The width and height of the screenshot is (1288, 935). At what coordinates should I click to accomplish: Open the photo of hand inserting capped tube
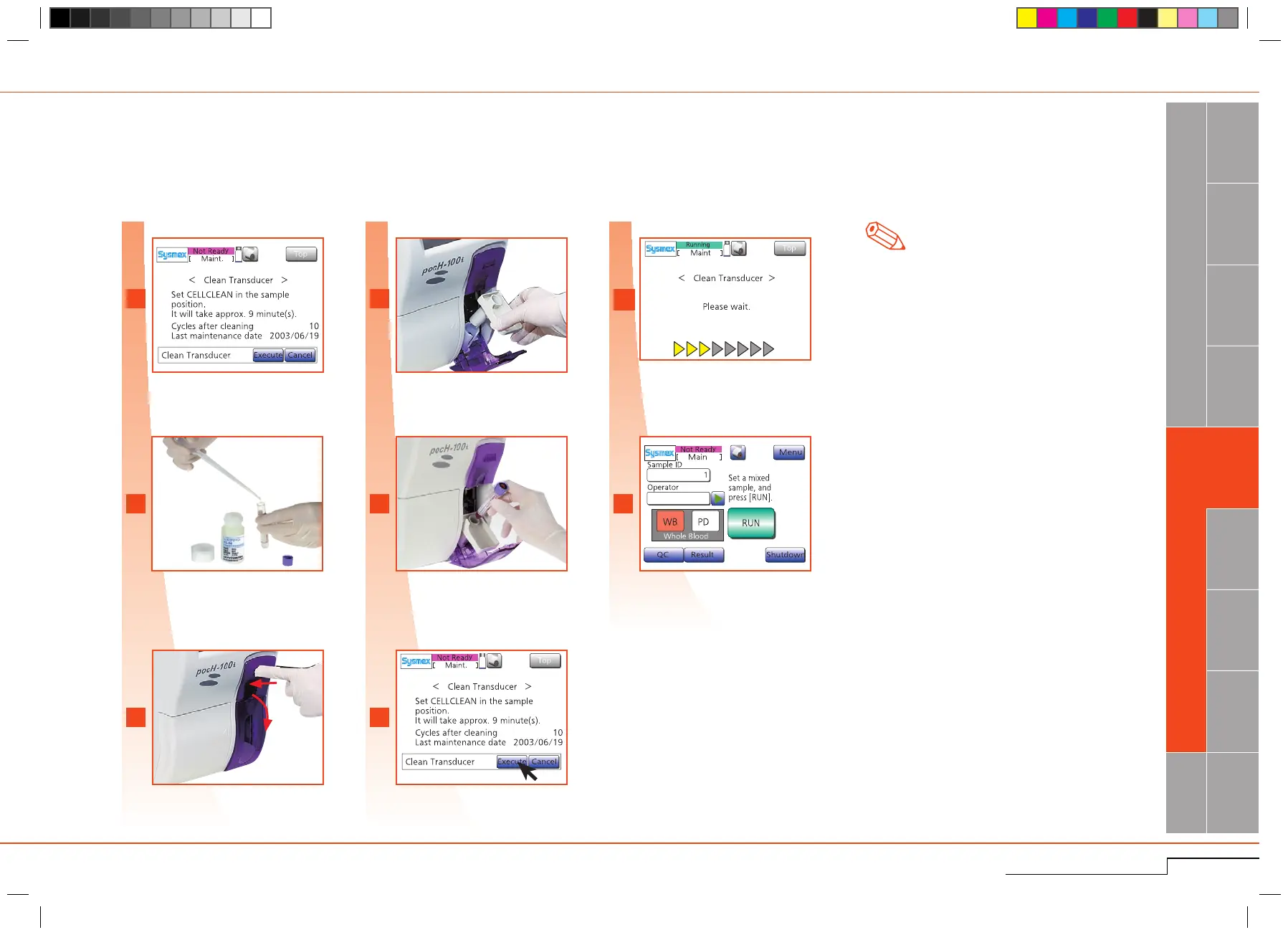pyautogui.click(x=482, y=503)
